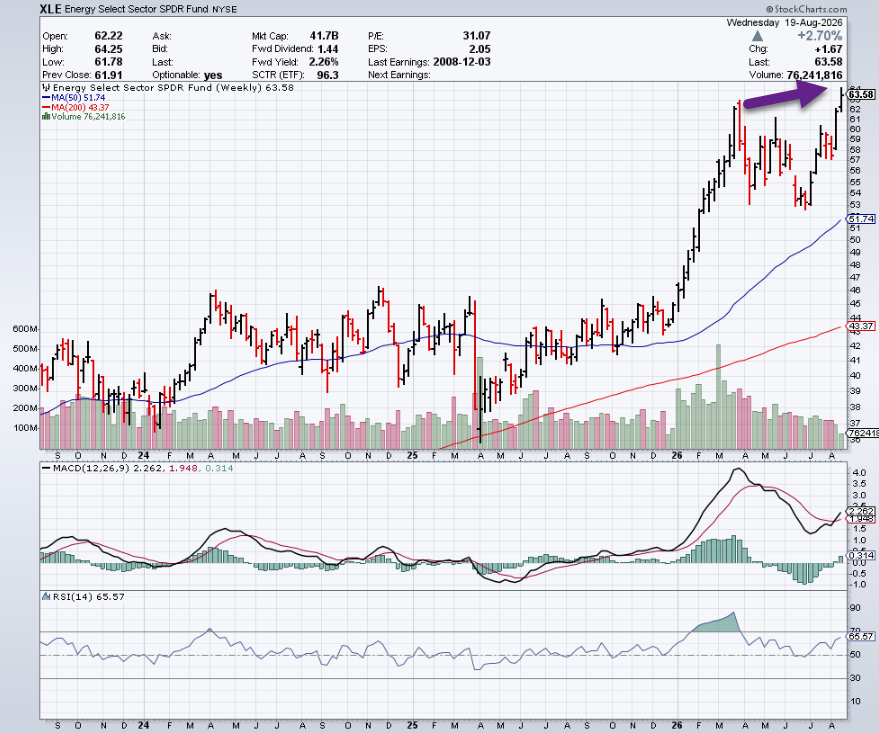Screen dimensions: 879x733
Task: Click the SCTR (ETF) 96.3 value
Action: click(327, 75)
